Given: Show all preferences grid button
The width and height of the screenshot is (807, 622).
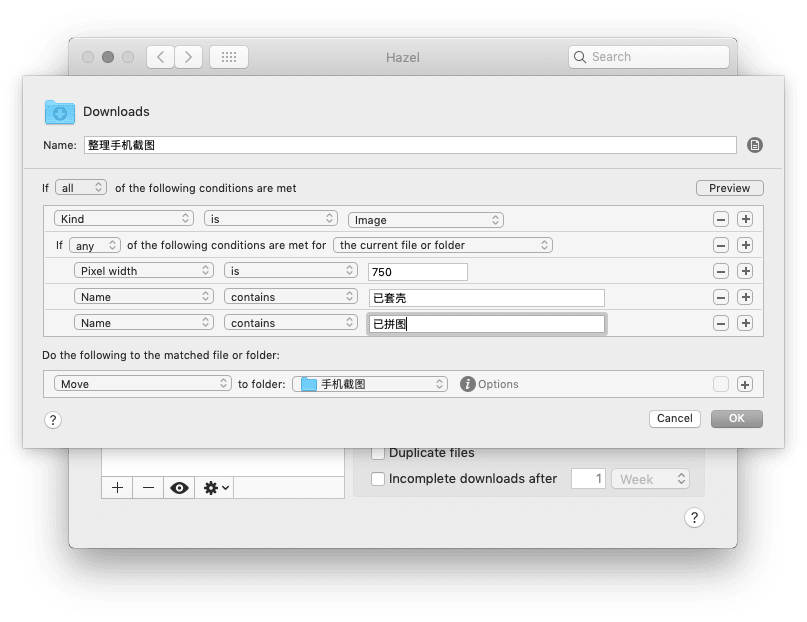Looking at the screenshot, I should [x=228, y=57].
